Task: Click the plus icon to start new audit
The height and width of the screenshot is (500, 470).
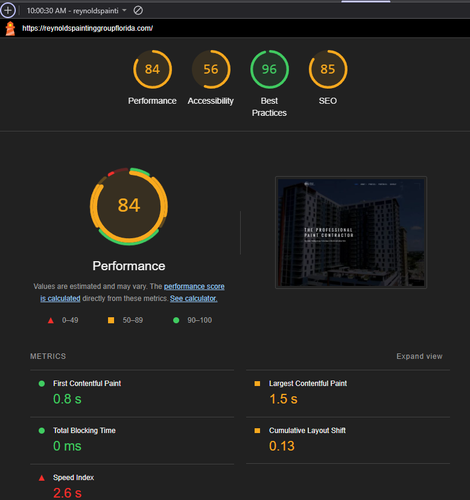Action: (x=8, y=10)
